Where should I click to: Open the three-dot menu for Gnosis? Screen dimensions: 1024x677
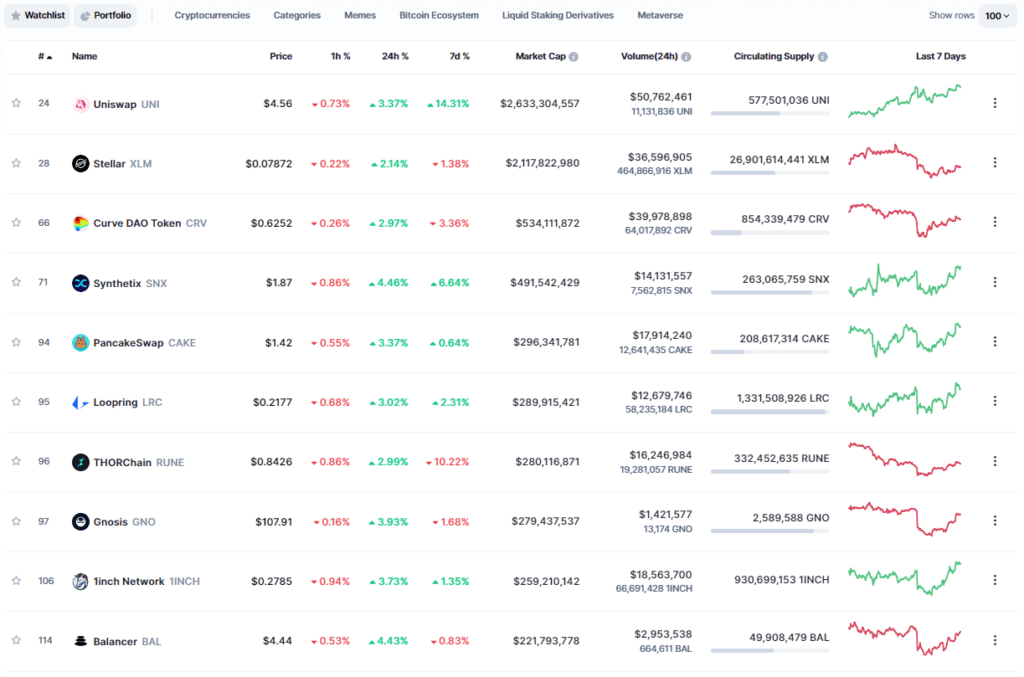(995, 520)
